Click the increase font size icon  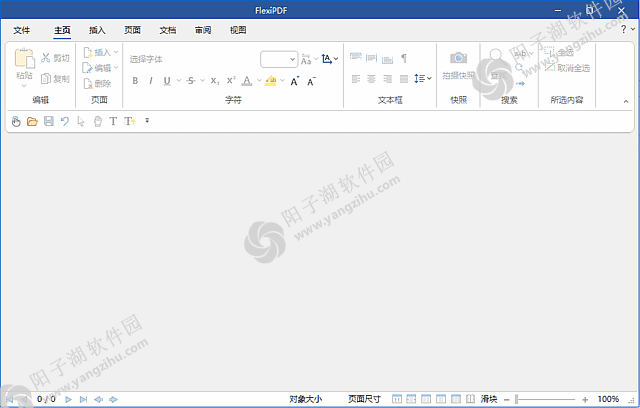[294, 81]
